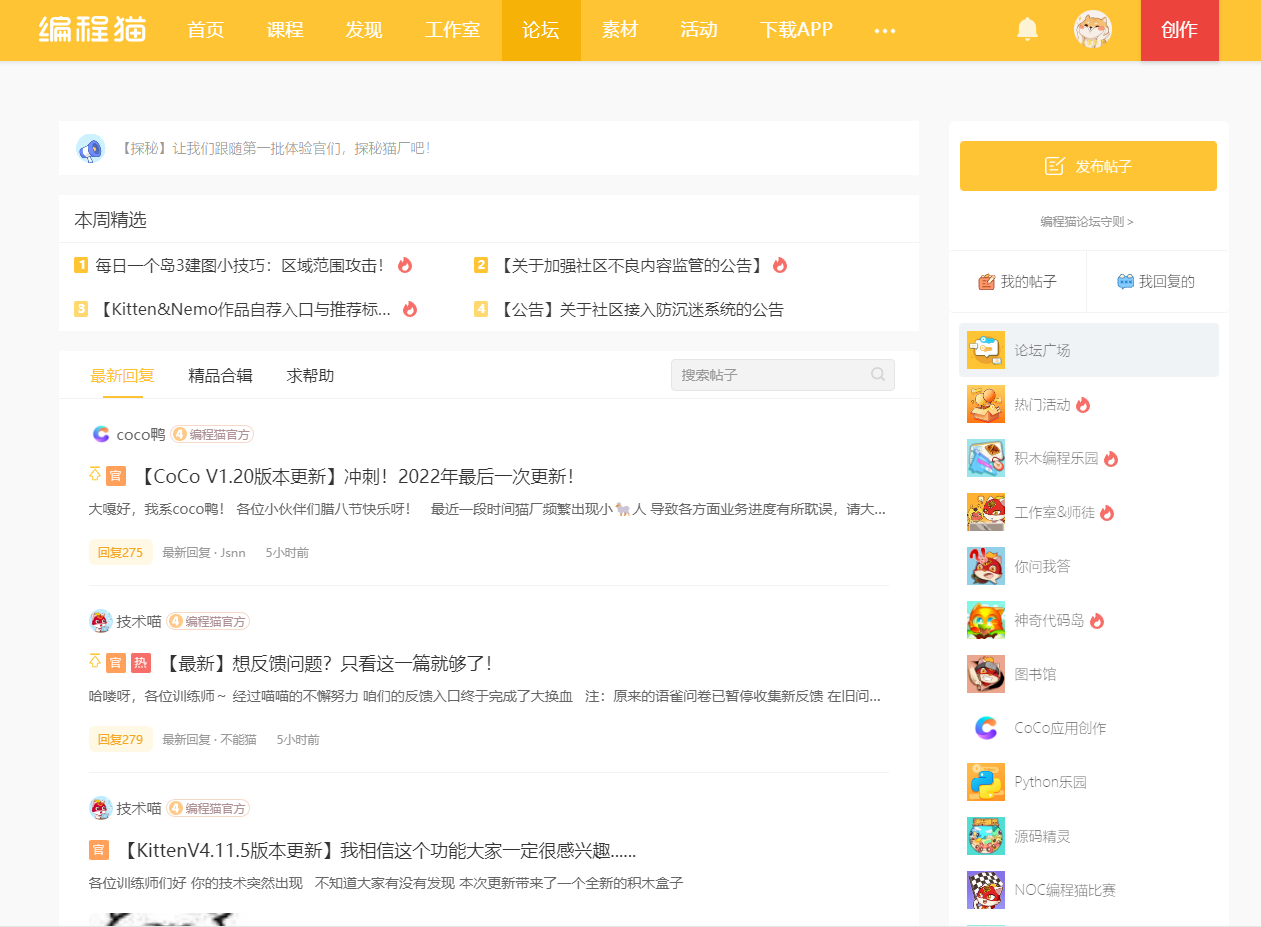
Task: Click the 本周精选 heading
Action: pos(110,219)
